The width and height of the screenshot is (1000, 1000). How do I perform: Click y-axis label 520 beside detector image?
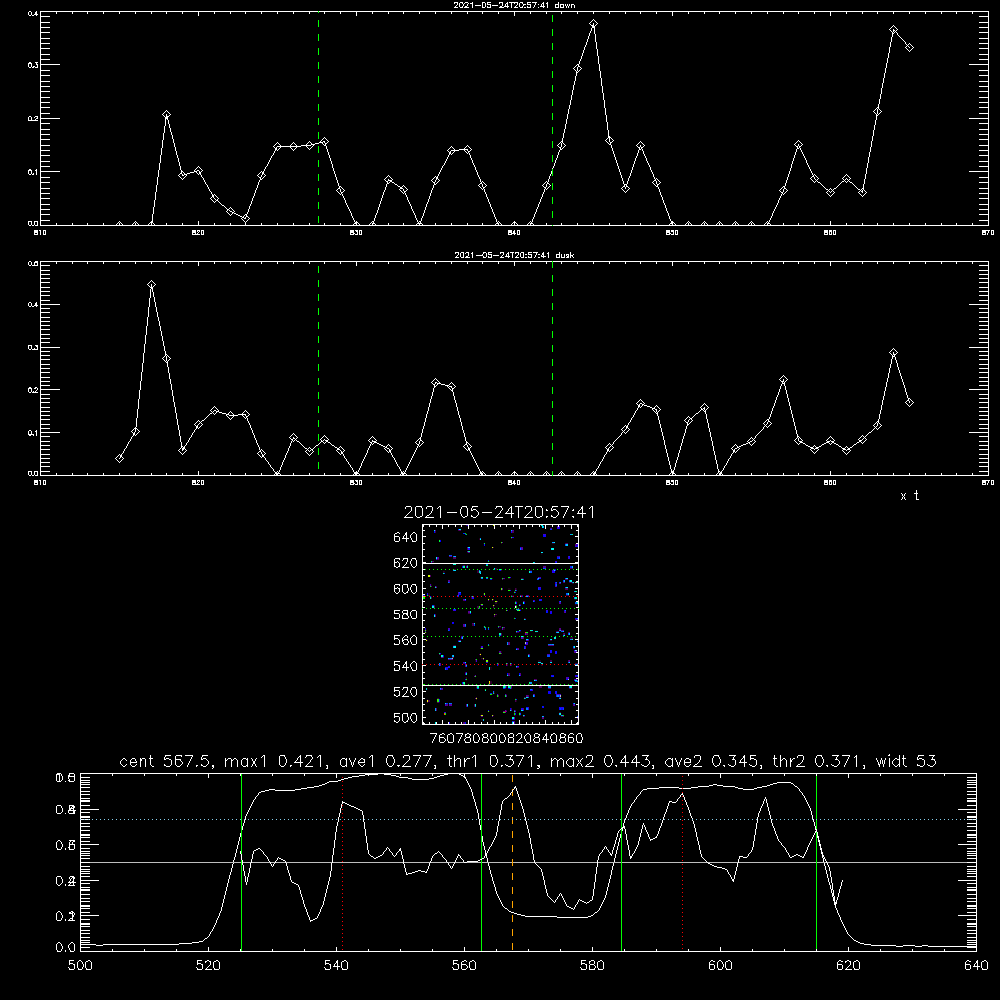pyautogui.click(x=406, y=692)
